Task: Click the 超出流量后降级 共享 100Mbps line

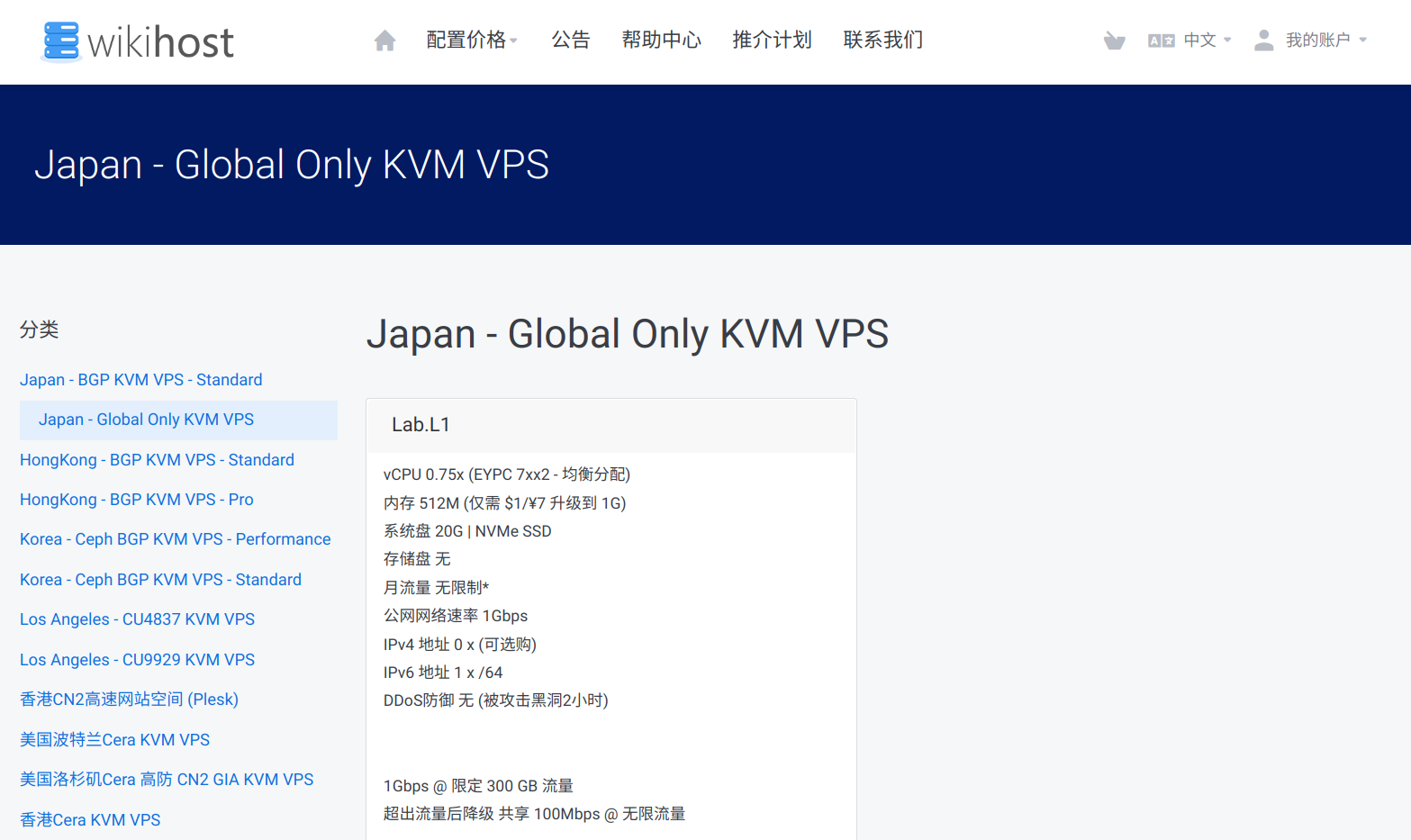Action: point(534,814)
